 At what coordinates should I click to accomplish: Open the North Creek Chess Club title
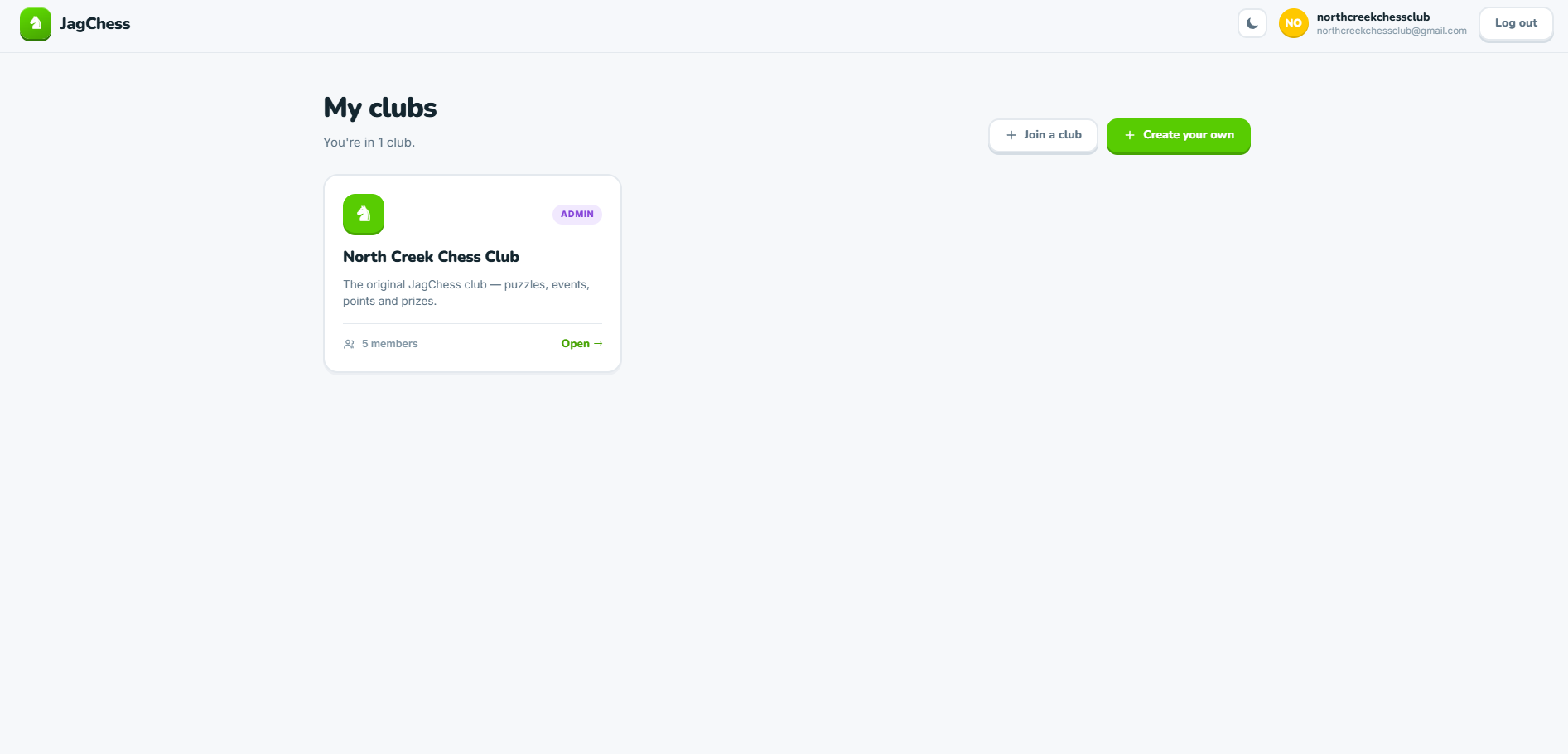pyautogui.click(x=431, y=257)
